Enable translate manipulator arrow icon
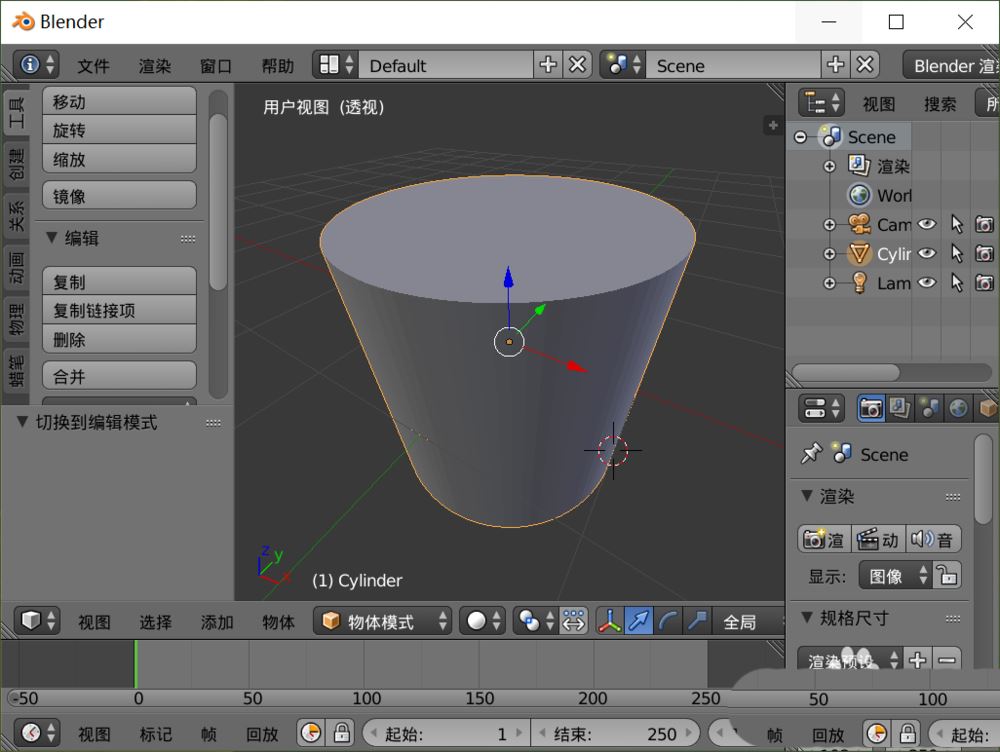Viewport: 1000px width, 752px height. tap(639, 620)
